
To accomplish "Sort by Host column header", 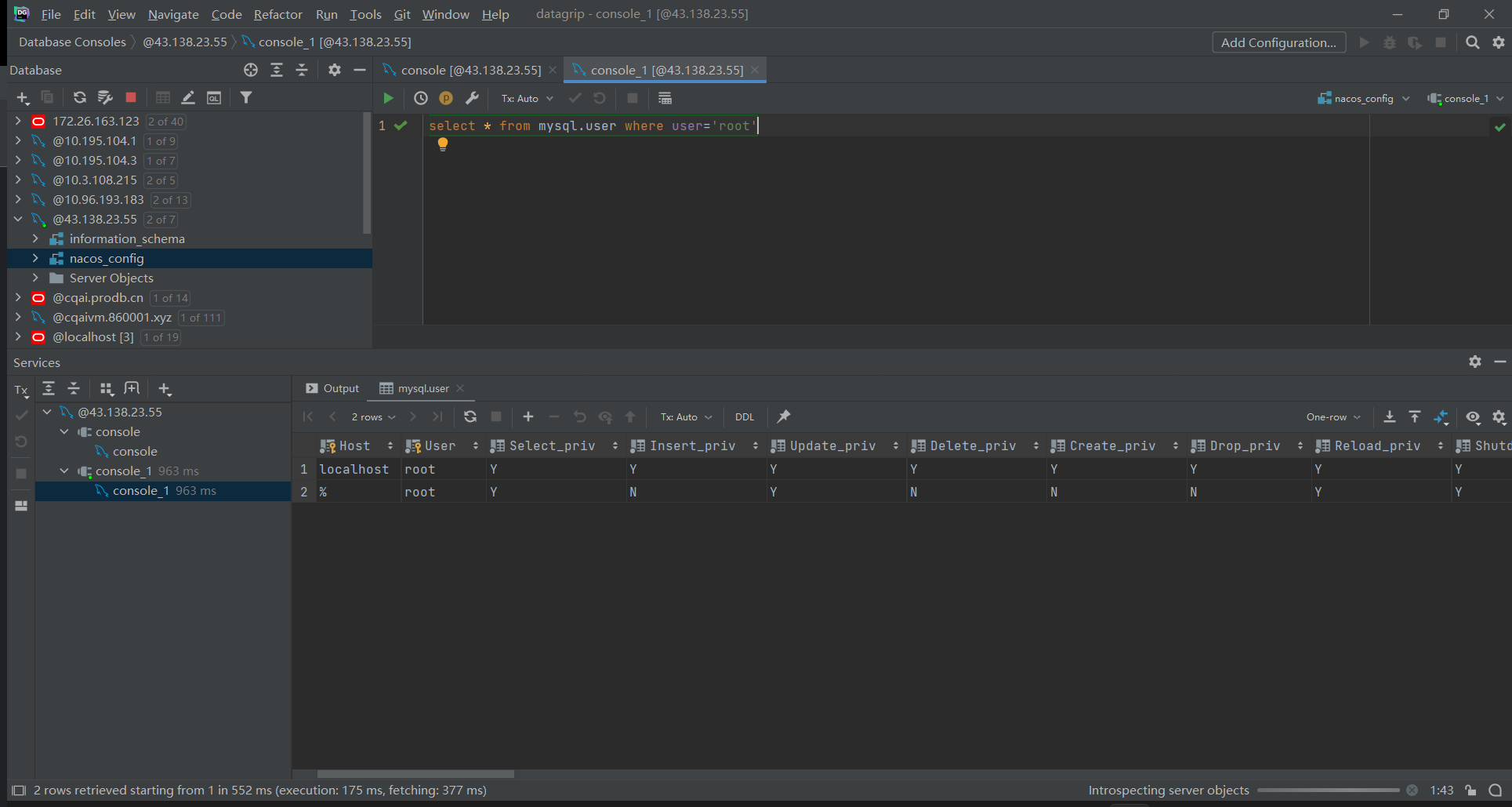I will click(x=355, y=445).
